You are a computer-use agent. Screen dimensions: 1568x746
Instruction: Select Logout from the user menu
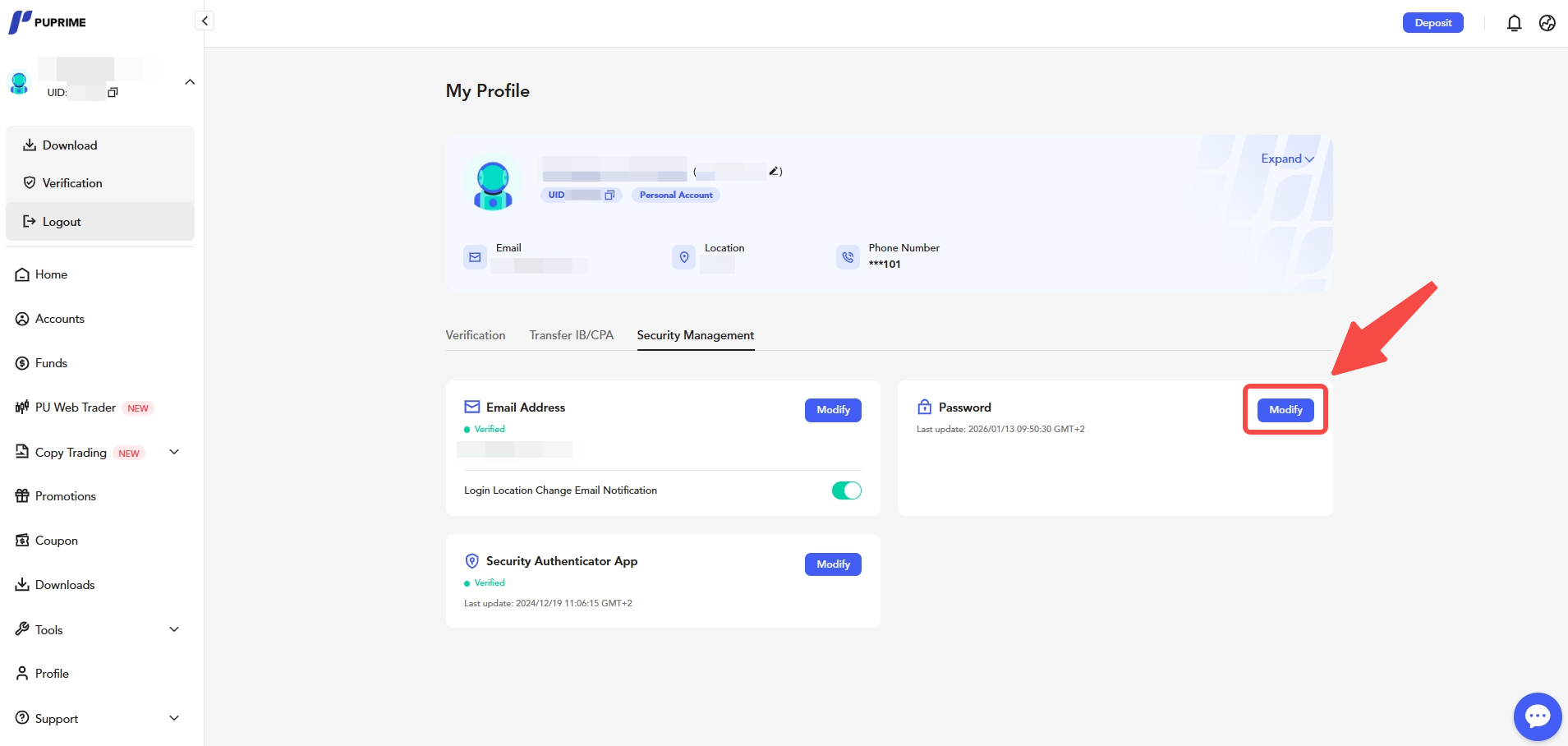62,222
